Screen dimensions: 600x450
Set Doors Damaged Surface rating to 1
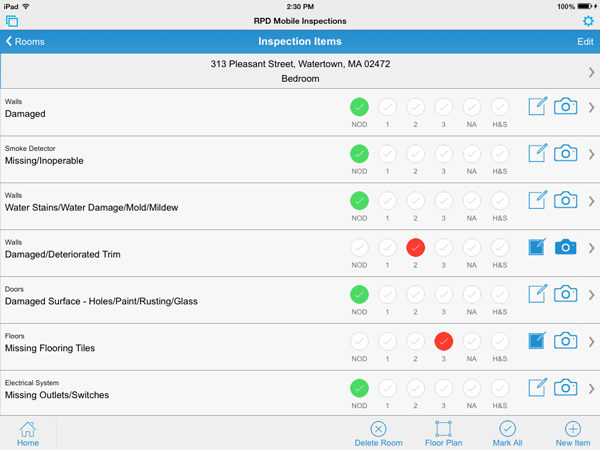point(387,294)
